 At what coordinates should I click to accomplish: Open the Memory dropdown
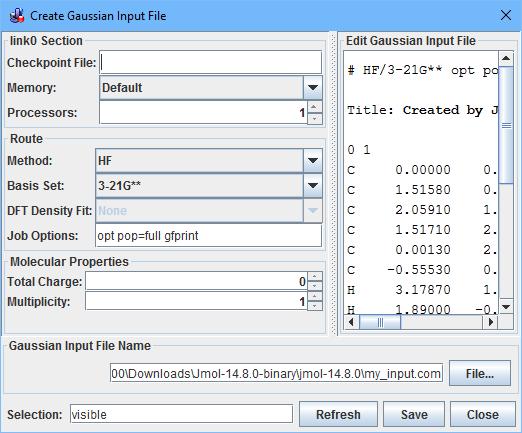point(313,88)
